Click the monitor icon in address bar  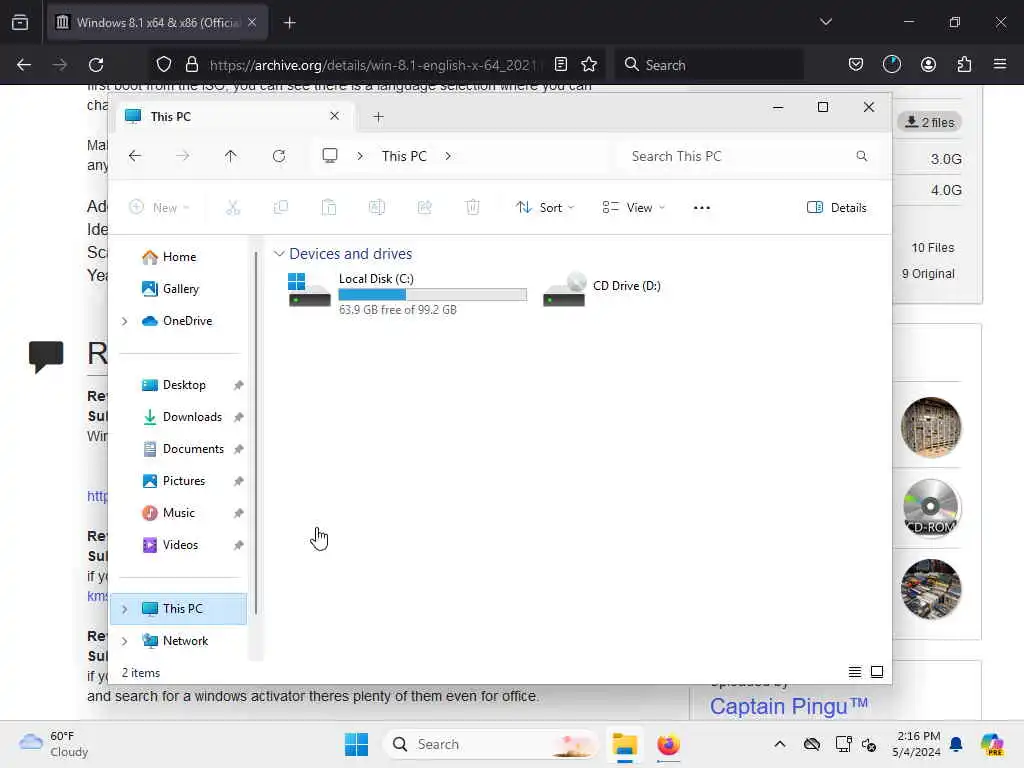pyautogui.click(x=330, y=155)
